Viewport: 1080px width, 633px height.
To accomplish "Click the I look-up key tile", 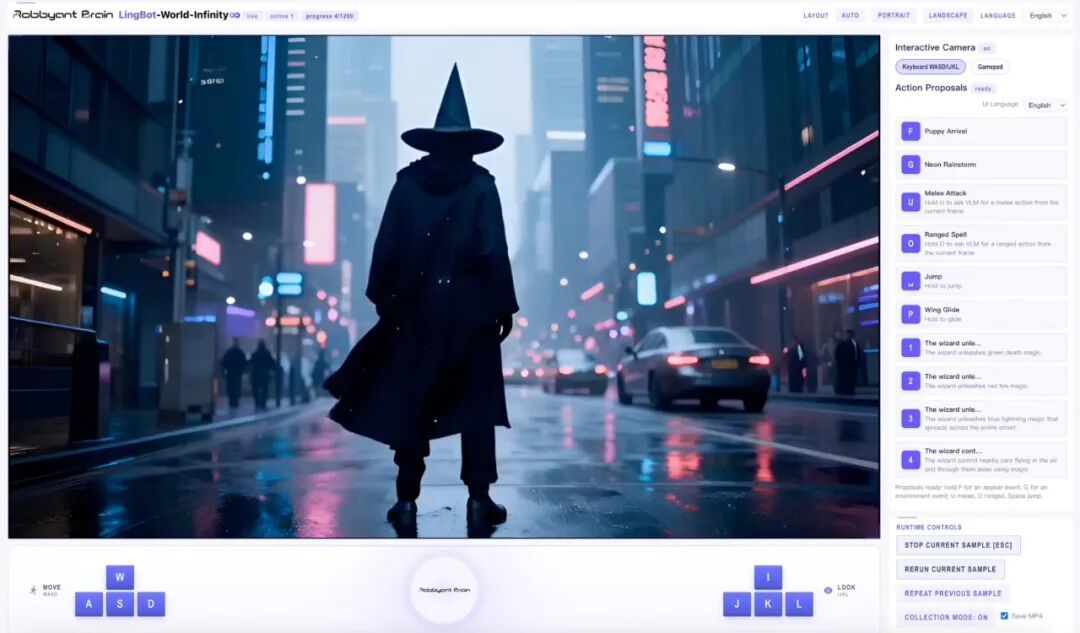I will (x=768, y=577).
